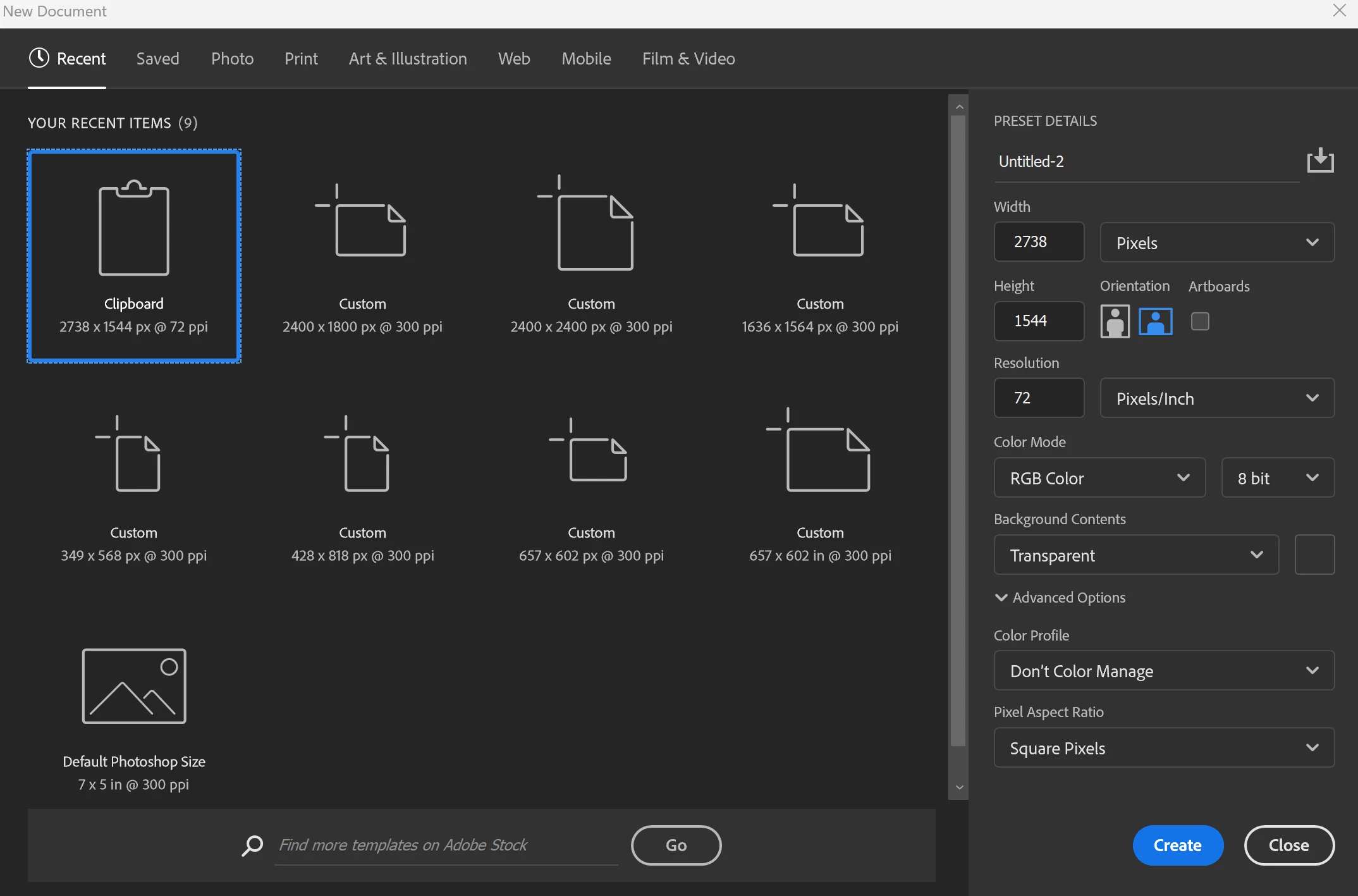
Task: Switch to the Art & Illustration tab
Action: (408, 59)
